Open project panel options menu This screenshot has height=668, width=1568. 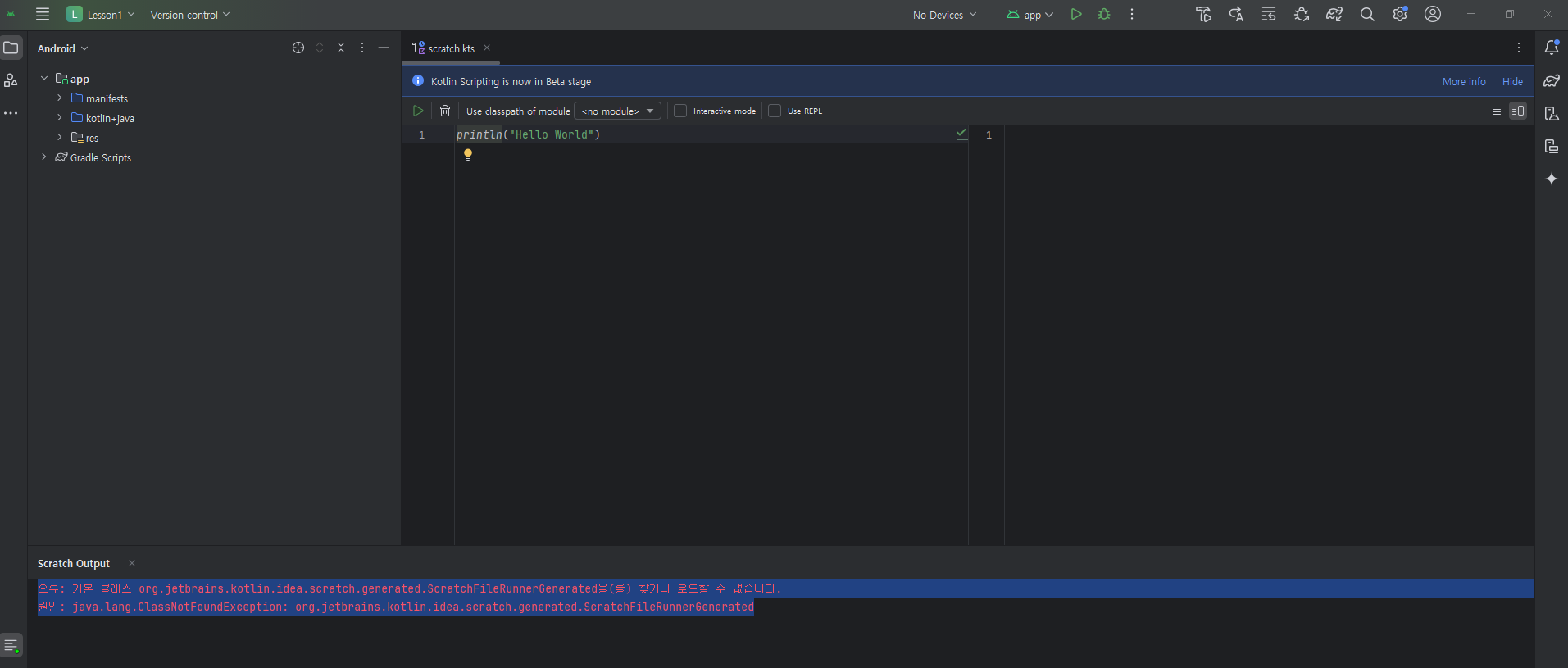click(x=362, y=48)
